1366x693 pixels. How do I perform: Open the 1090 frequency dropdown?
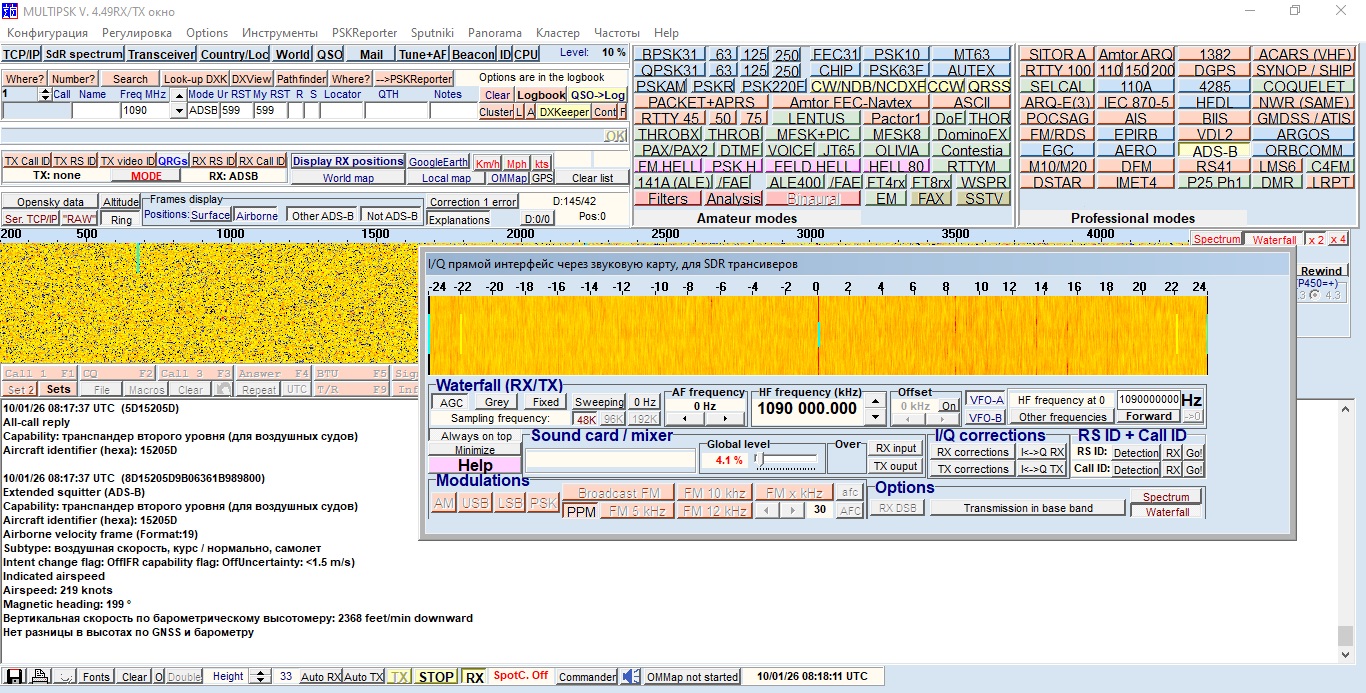(x=178, y=110)
